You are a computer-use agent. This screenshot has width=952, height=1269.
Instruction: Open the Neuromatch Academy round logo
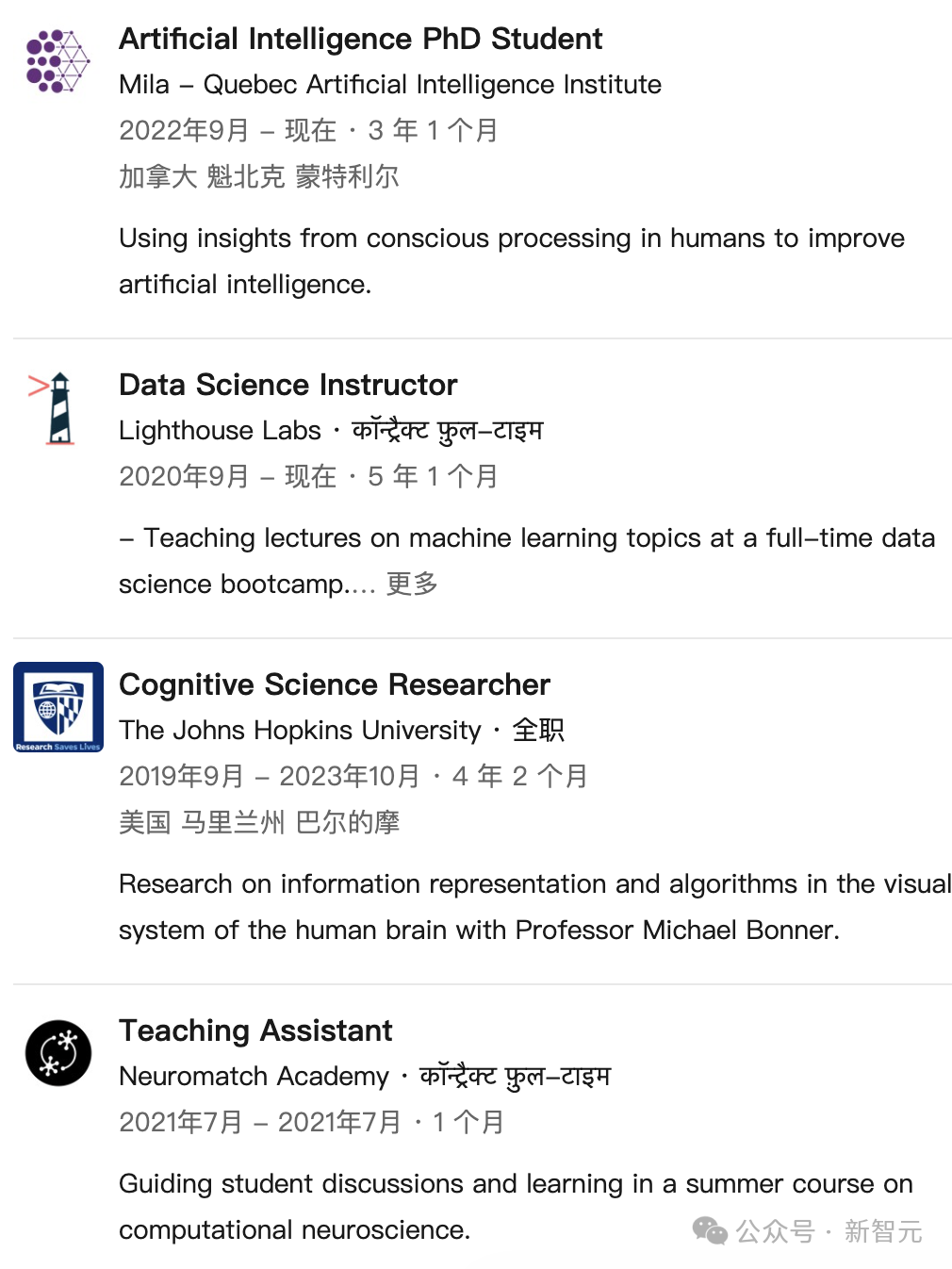[58, 1053]
